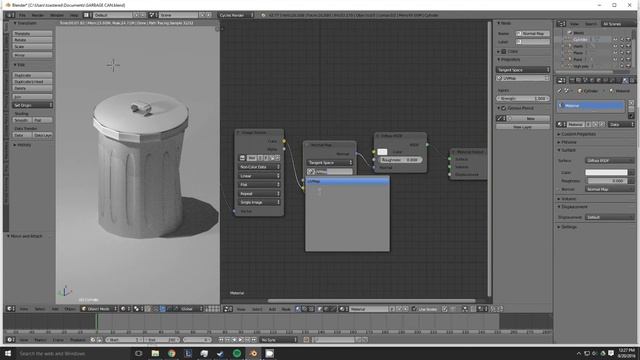Viewport: 640px width, 360px height.
Task: Select the Material slot in list
Action: pyautogui.click(x=591, y=106)
